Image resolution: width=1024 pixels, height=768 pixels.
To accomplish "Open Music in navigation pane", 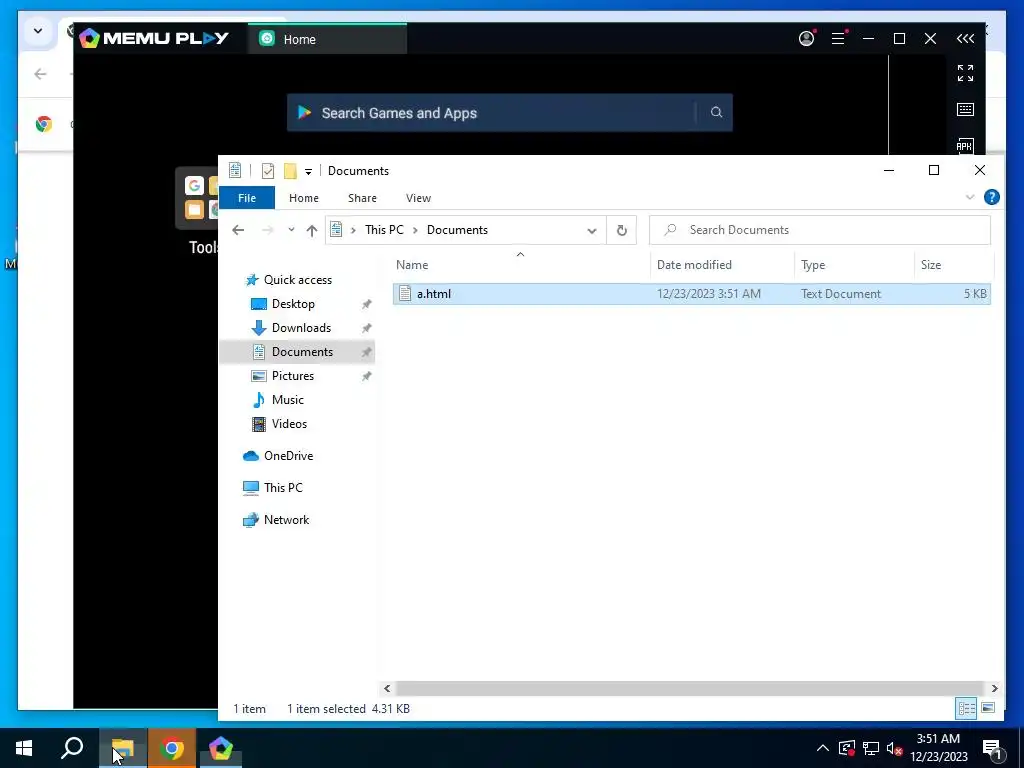I will coord(287,400).
